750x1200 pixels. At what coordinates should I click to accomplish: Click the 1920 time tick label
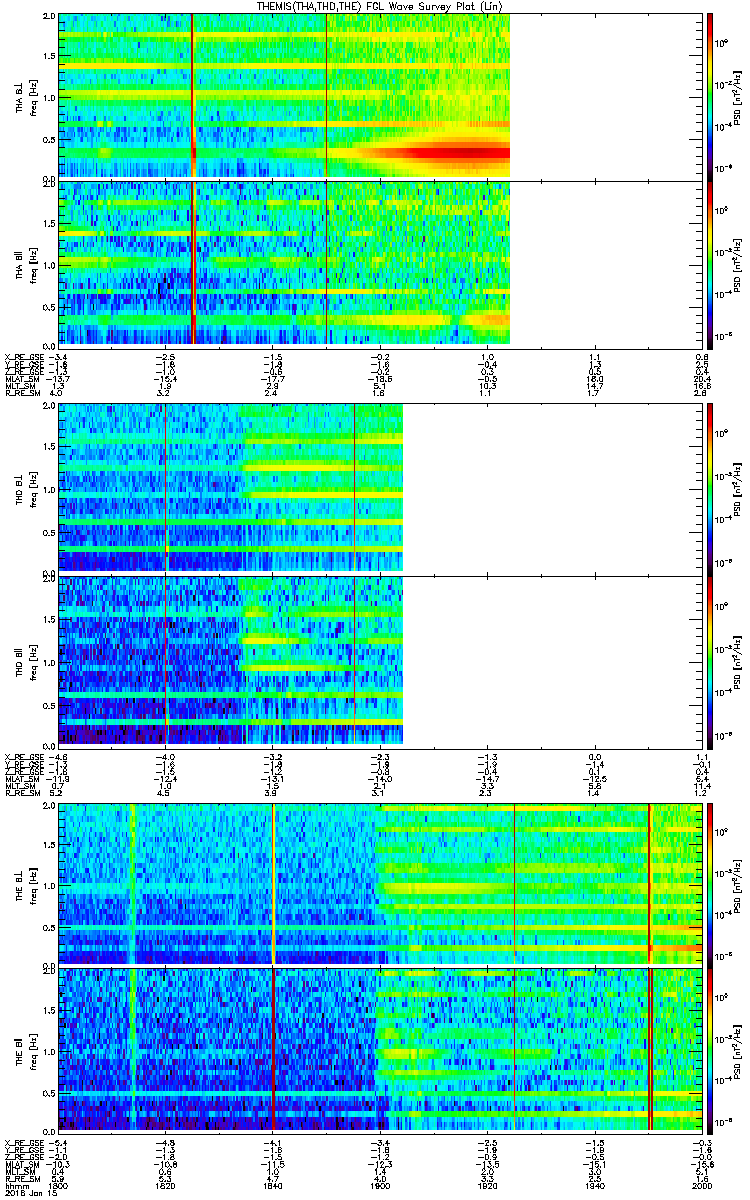487,1184
